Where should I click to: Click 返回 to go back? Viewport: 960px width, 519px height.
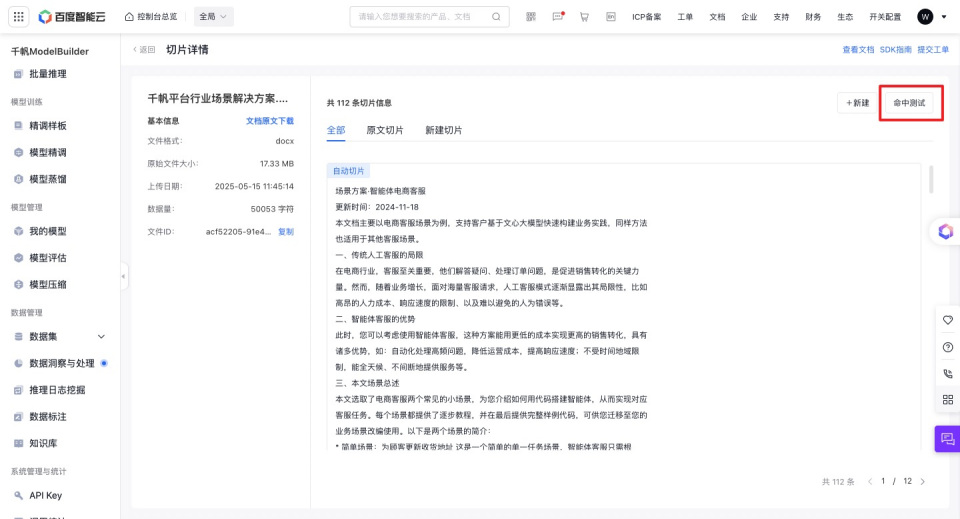tap(144, 50)
